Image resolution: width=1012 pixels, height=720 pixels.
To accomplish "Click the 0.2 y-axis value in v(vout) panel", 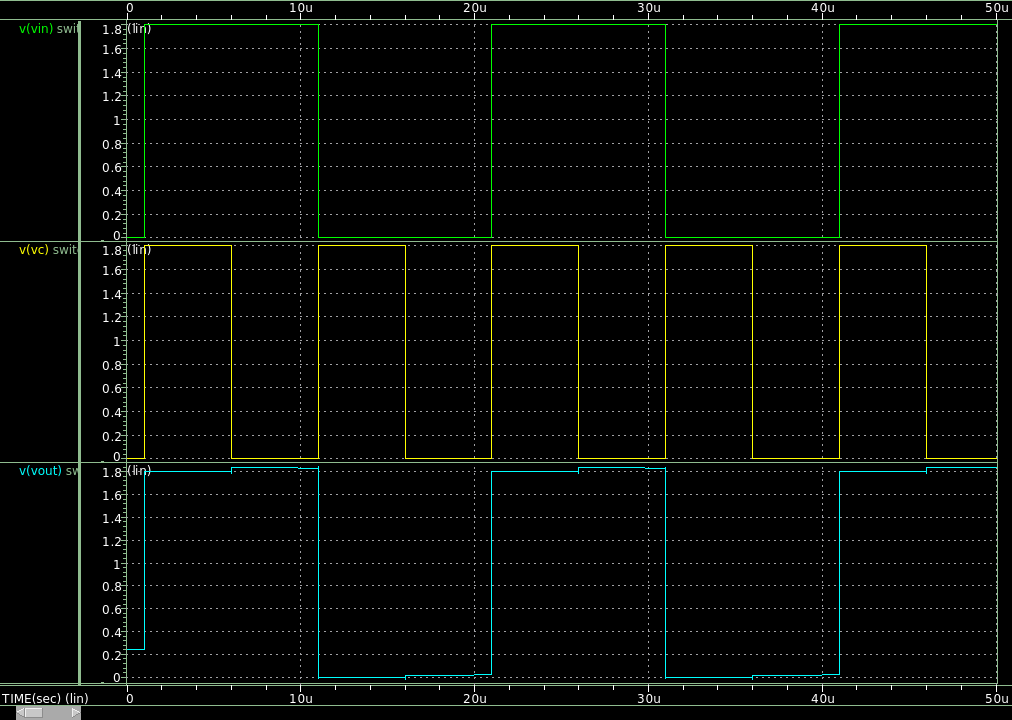I will (x=112, y=655).
